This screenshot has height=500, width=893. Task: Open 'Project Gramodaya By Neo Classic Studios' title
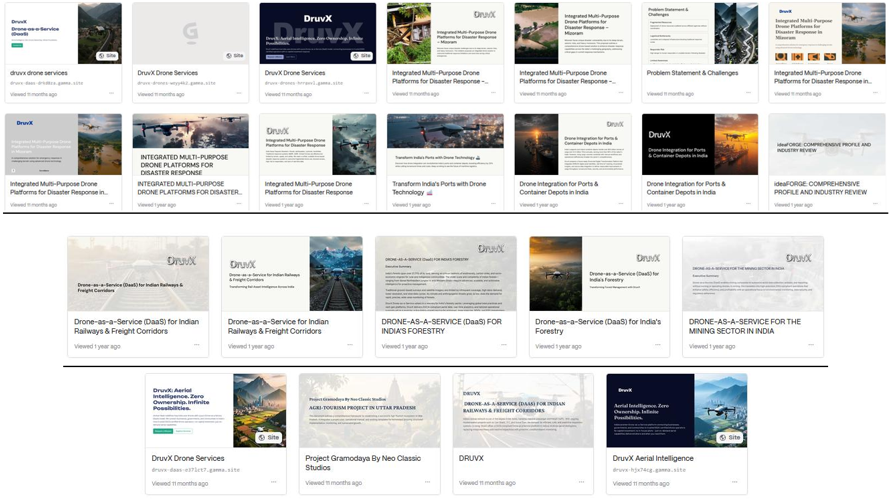tap(363, 463)
